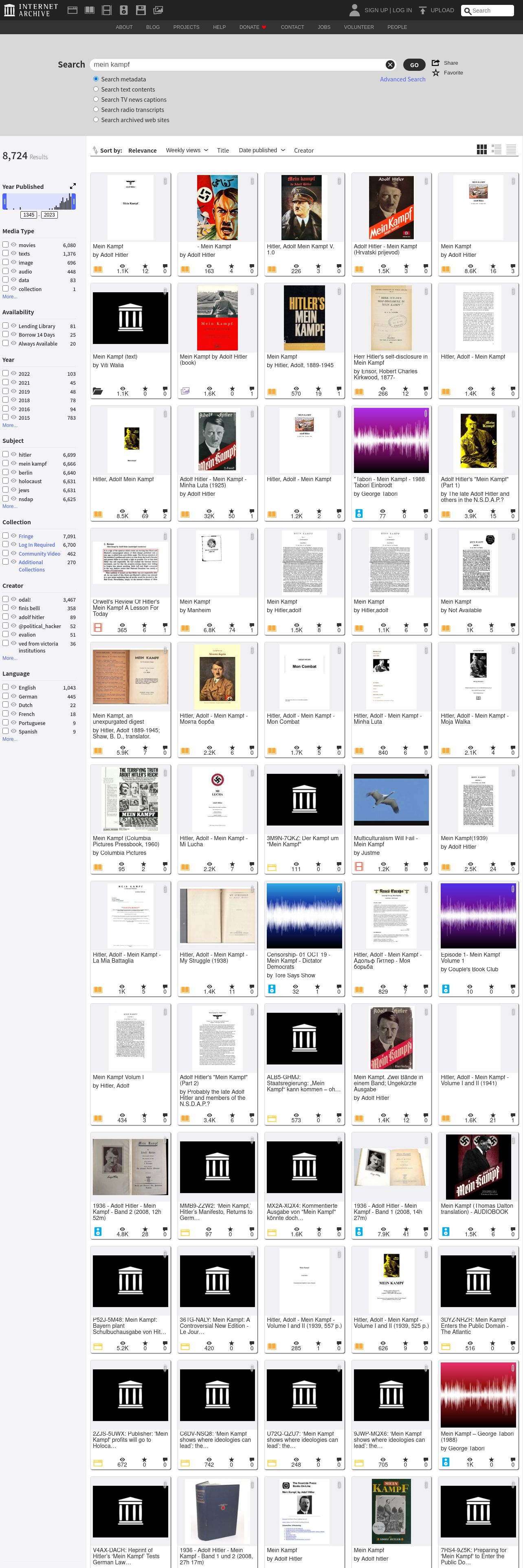Open the Community Video collection link
This screenshot has height=1568, width=523.
pyautogui.click(x=39, y=554)
